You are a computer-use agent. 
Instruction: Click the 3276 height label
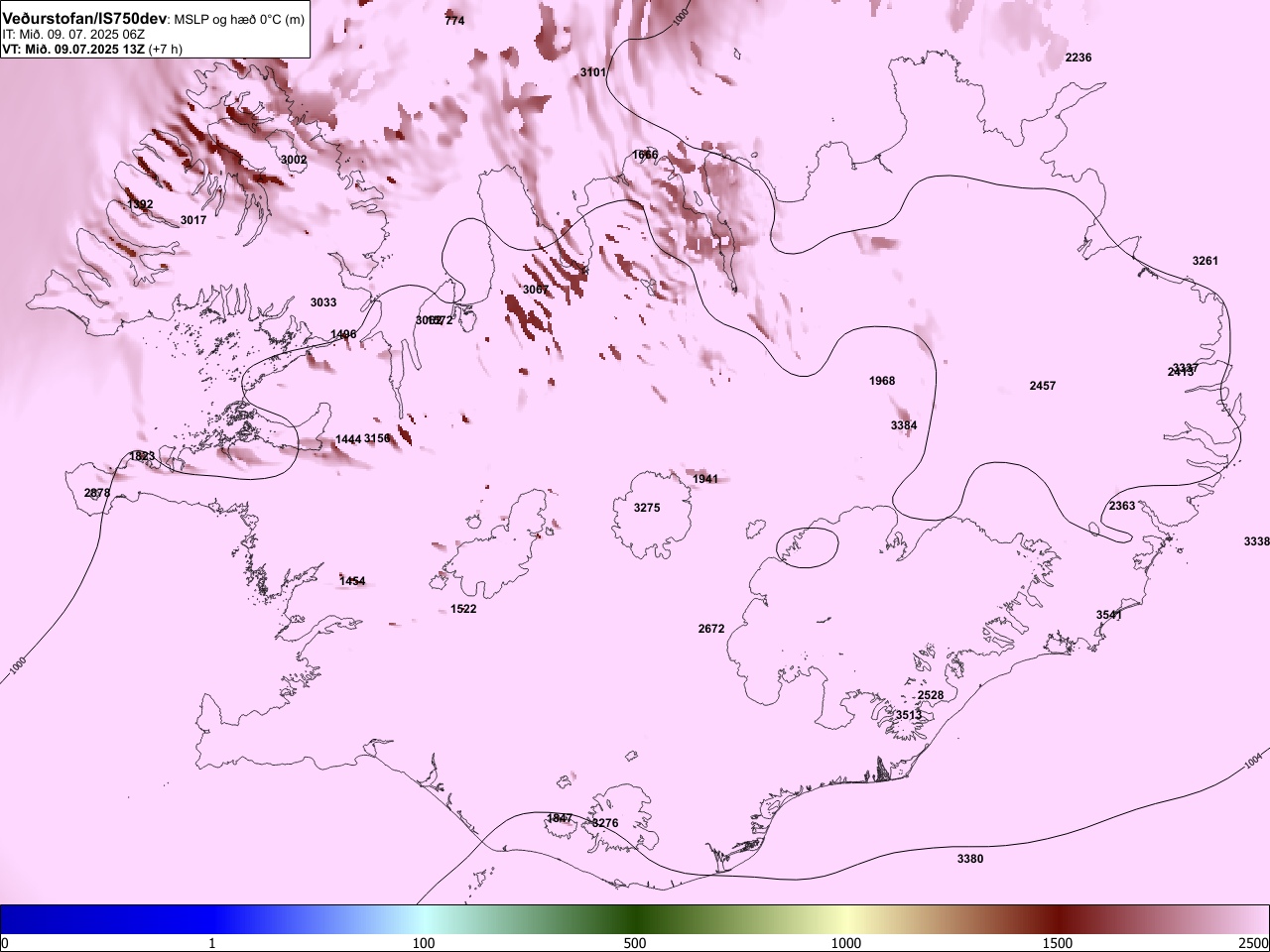tap(605, 823)
